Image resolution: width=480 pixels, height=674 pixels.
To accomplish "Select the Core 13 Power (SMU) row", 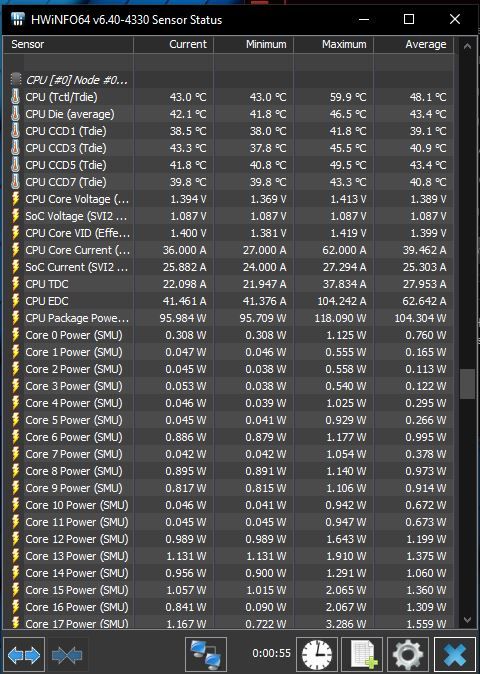I will (x=228, y=556).
